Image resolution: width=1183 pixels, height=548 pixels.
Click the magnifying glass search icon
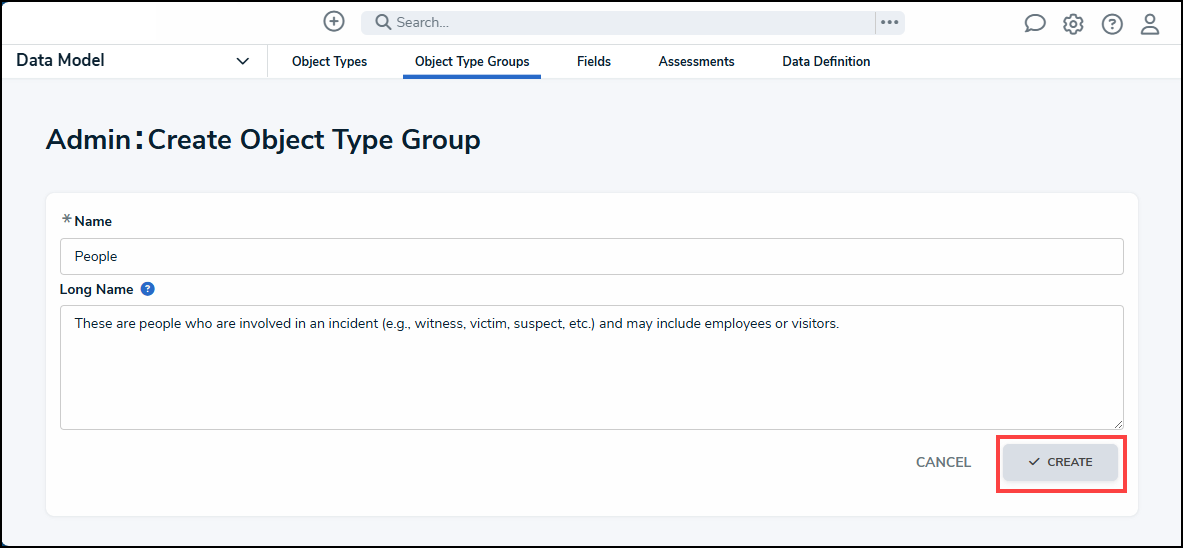pos(382,23)
